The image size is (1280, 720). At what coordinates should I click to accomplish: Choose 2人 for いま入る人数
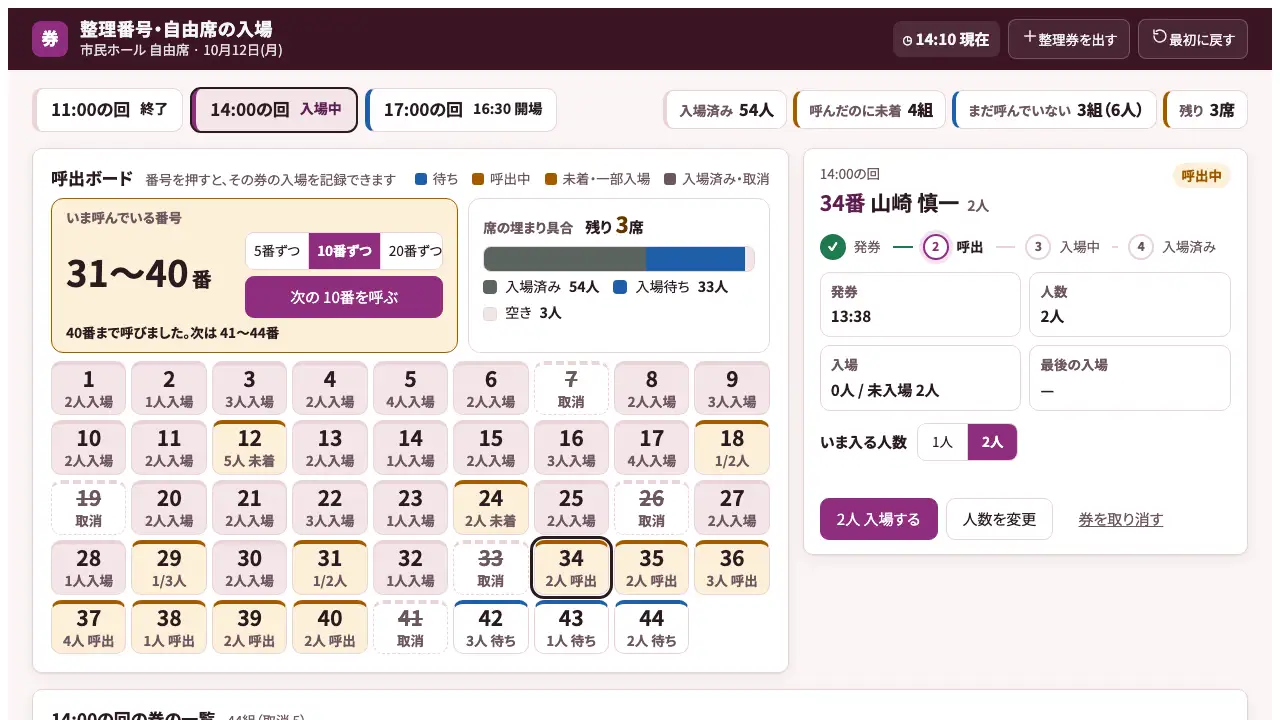[992, 442]
